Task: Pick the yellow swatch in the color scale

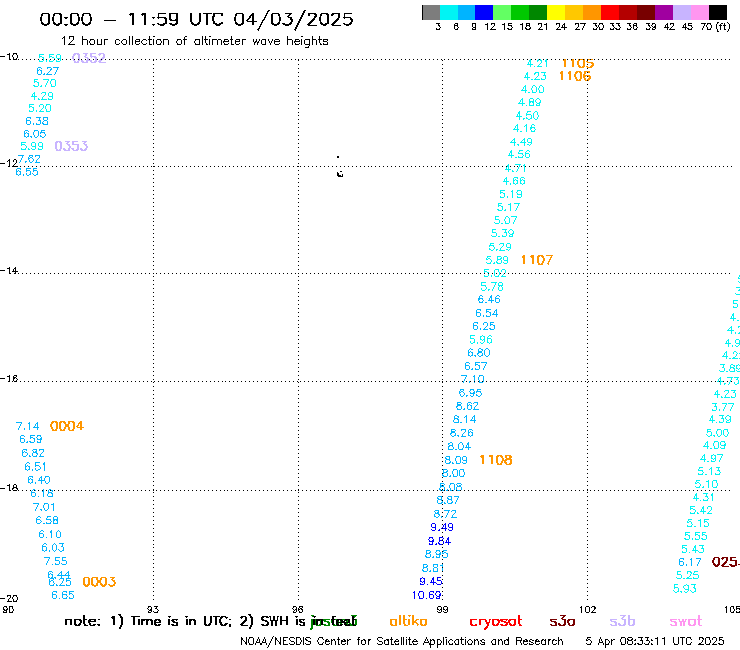Action: point(556,12)
